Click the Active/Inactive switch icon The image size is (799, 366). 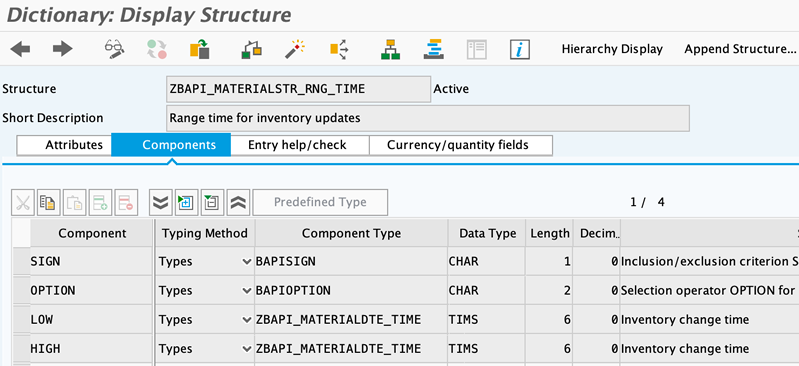pyautogui.click(x=156, y=49)
